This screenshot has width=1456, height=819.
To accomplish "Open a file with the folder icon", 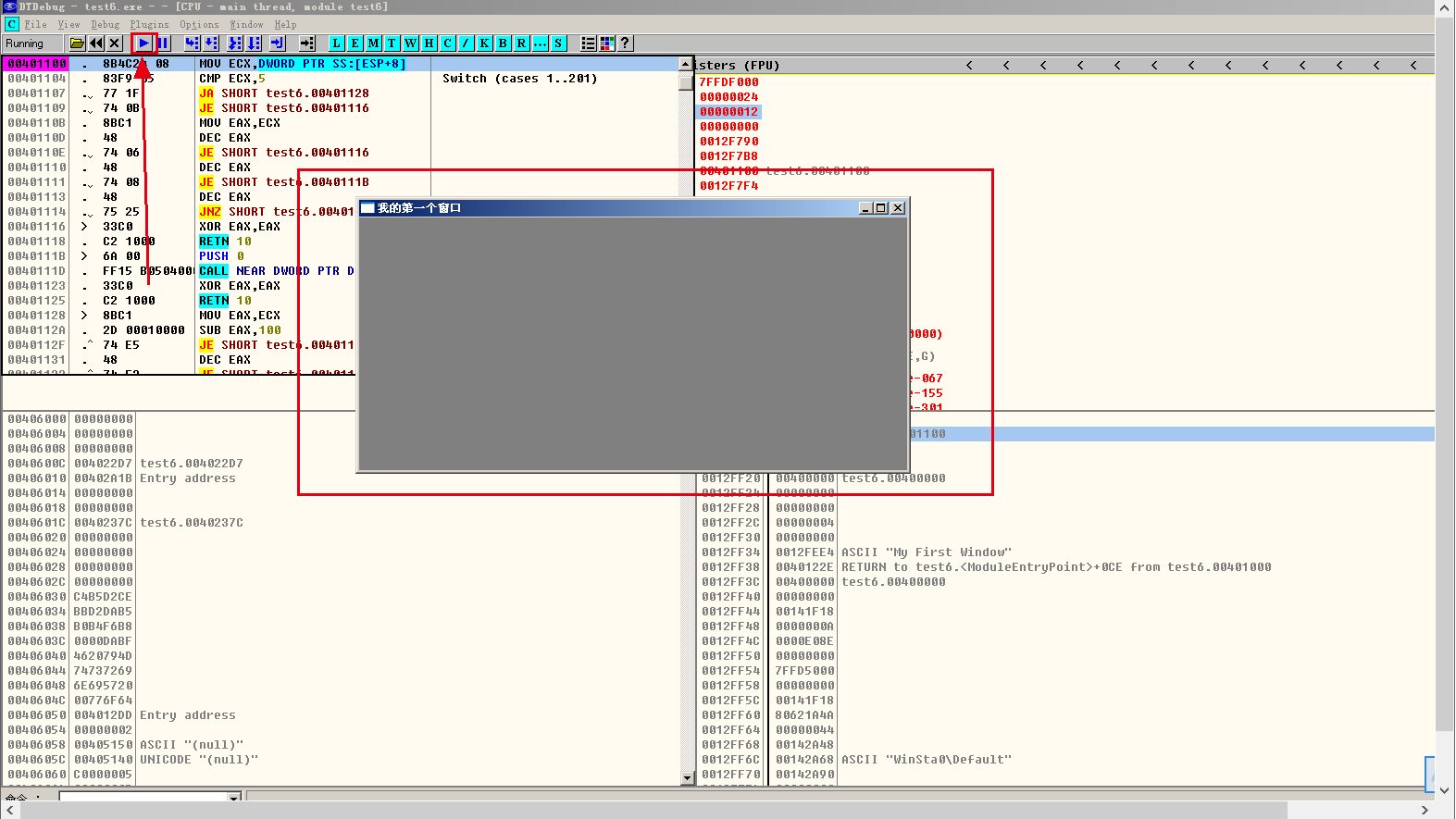I will [x=78, y=43].
